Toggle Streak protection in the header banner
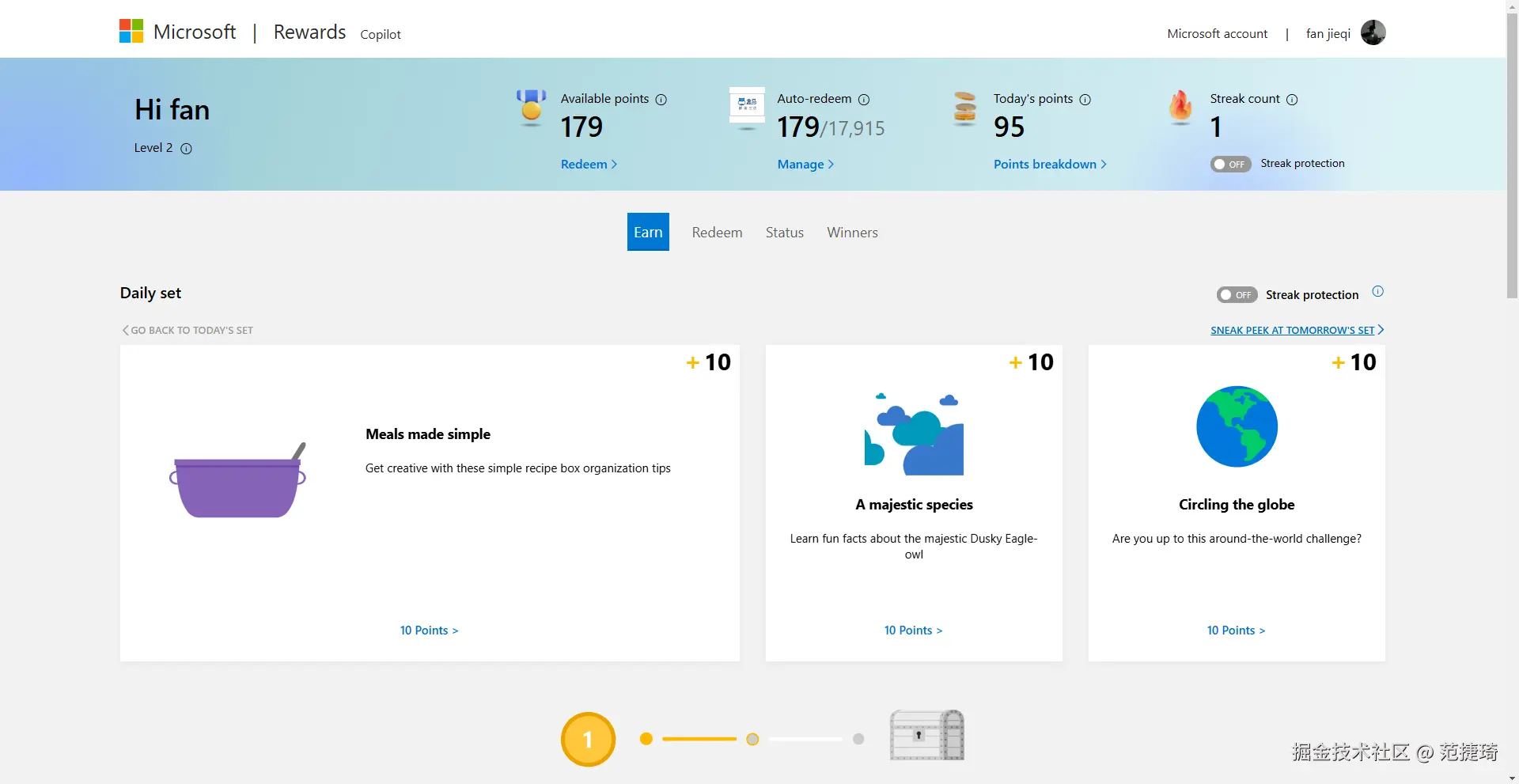The height and width of the screenshot is (784, 1519). (x=1230, y=165)
